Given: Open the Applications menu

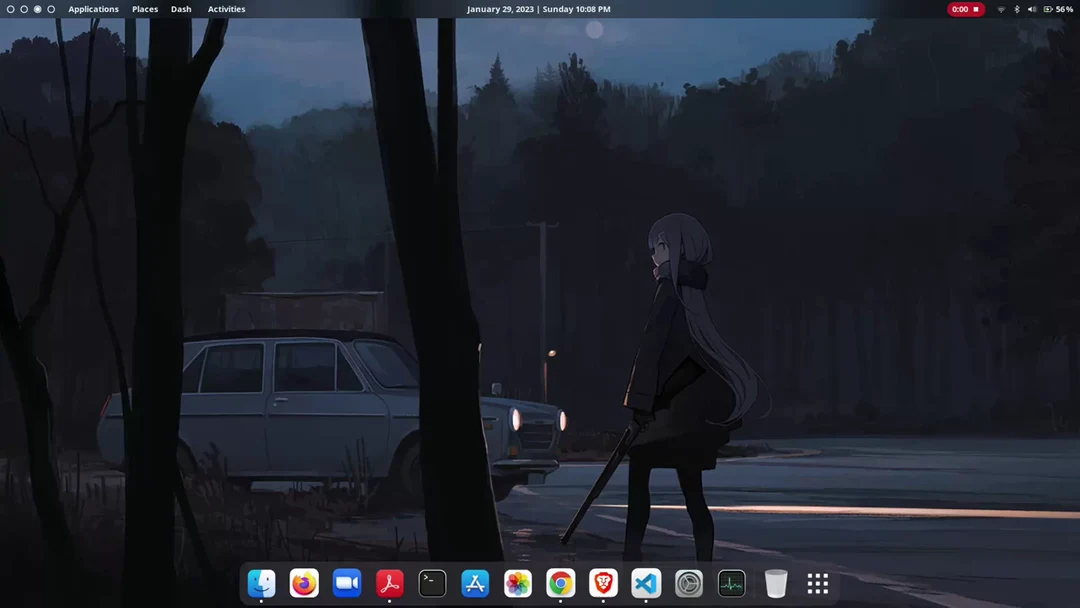Looking at the screenshot, I should coord(93,9).
